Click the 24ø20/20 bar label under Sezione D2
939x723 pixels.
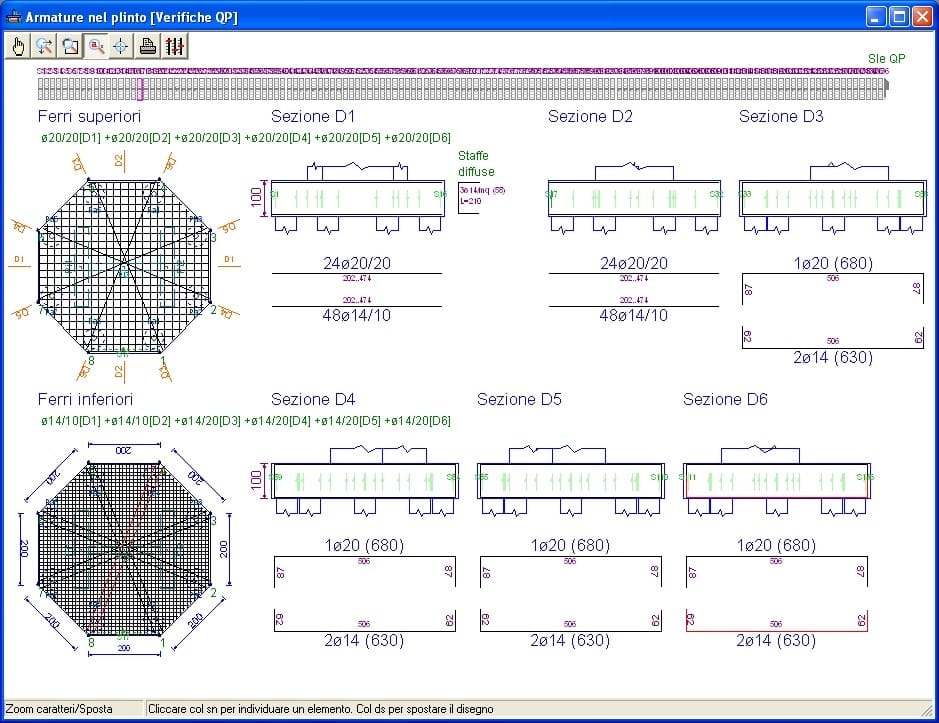tap(632, 264)
